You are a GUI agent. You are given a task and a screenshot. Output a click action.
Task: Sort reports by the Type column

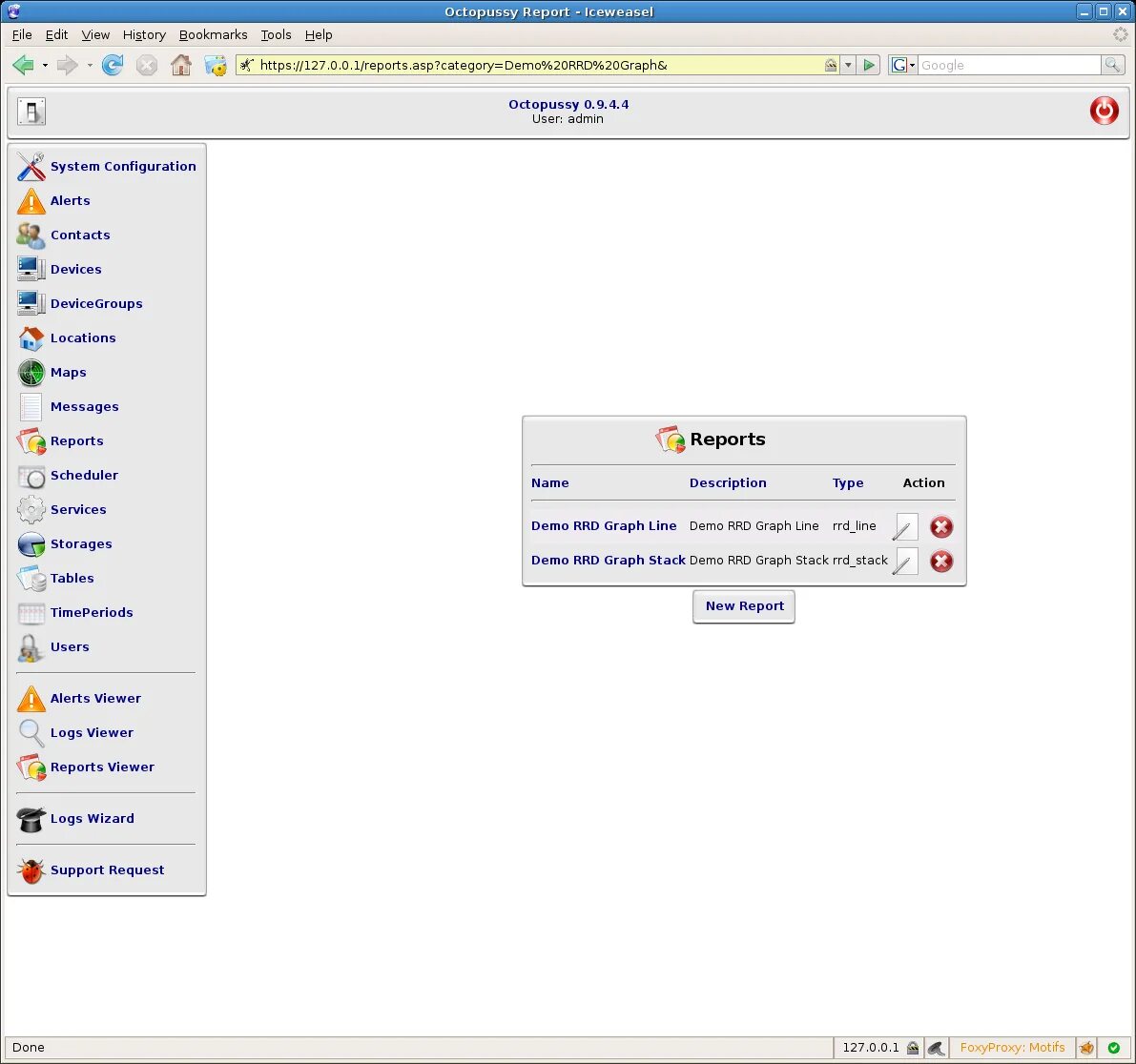tap(848, 483)
